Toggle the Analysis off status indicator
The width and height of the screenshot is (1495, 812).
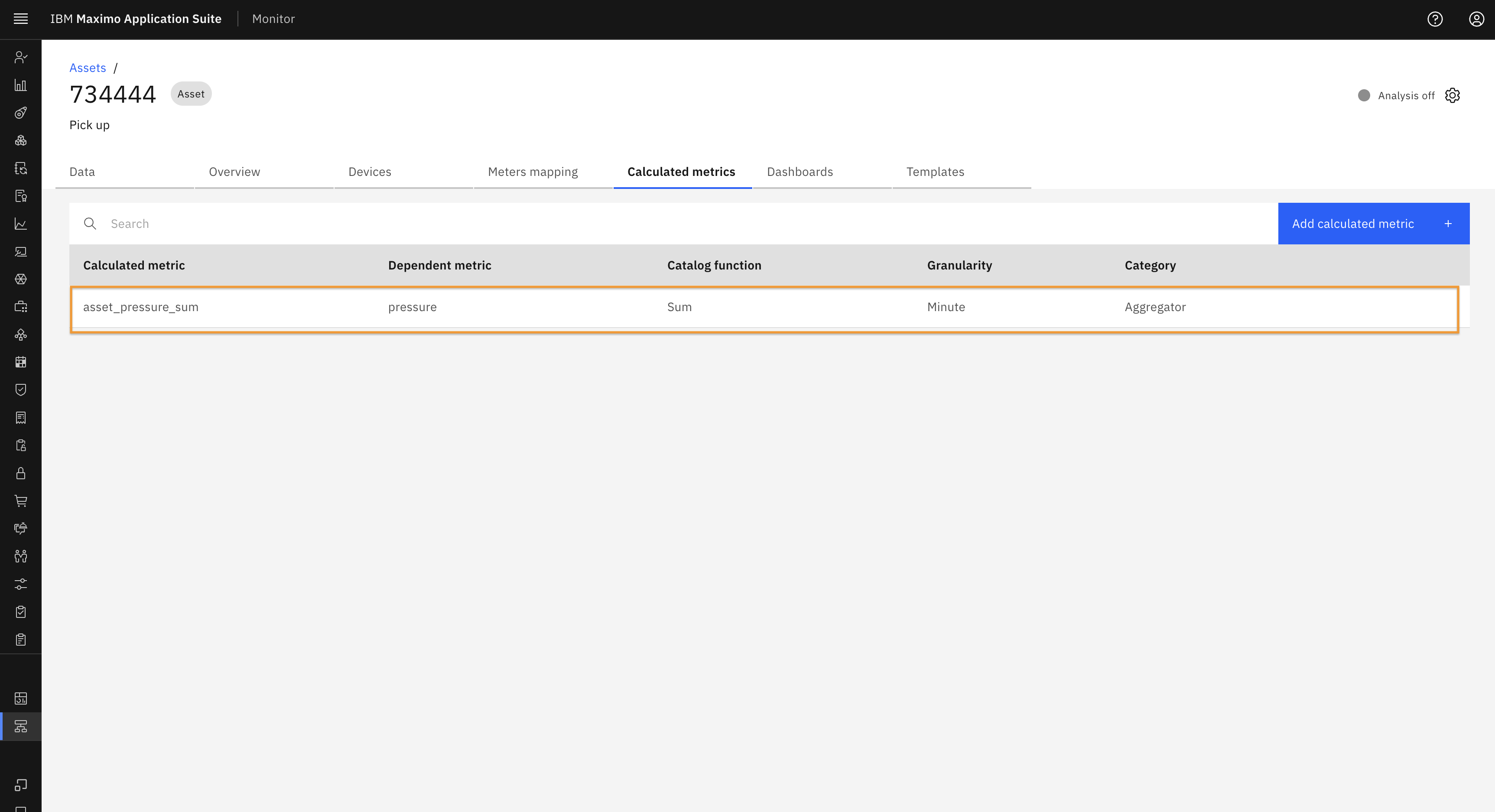[x=1396, y=95]
